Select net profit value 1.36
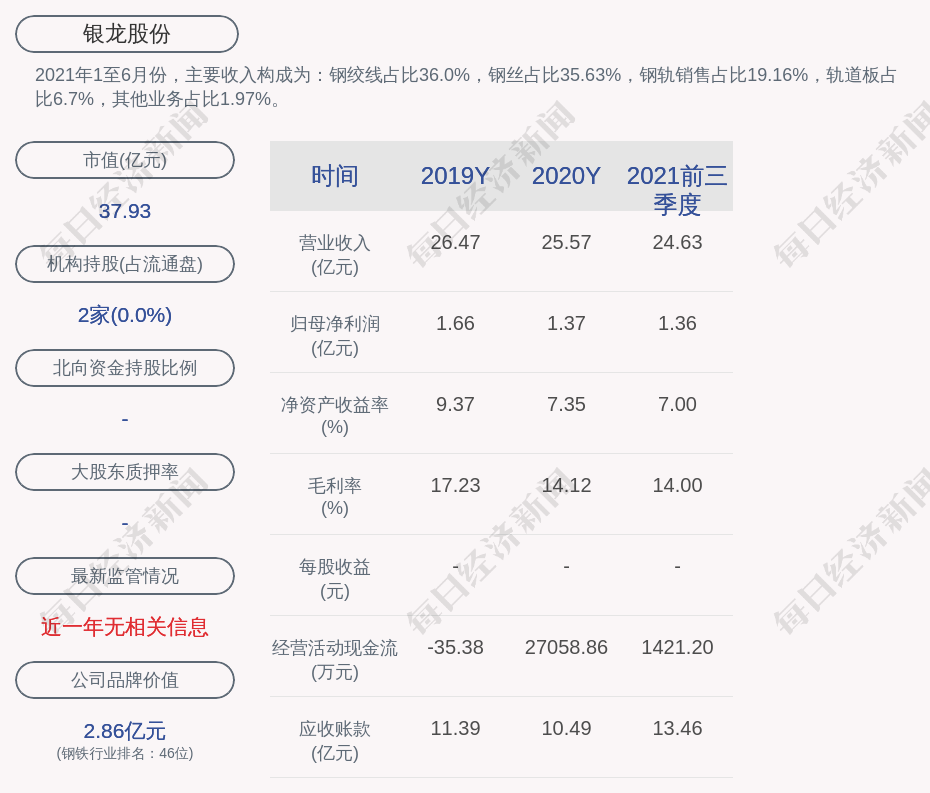This screenshot has width=930, height=793. (677, 323)
